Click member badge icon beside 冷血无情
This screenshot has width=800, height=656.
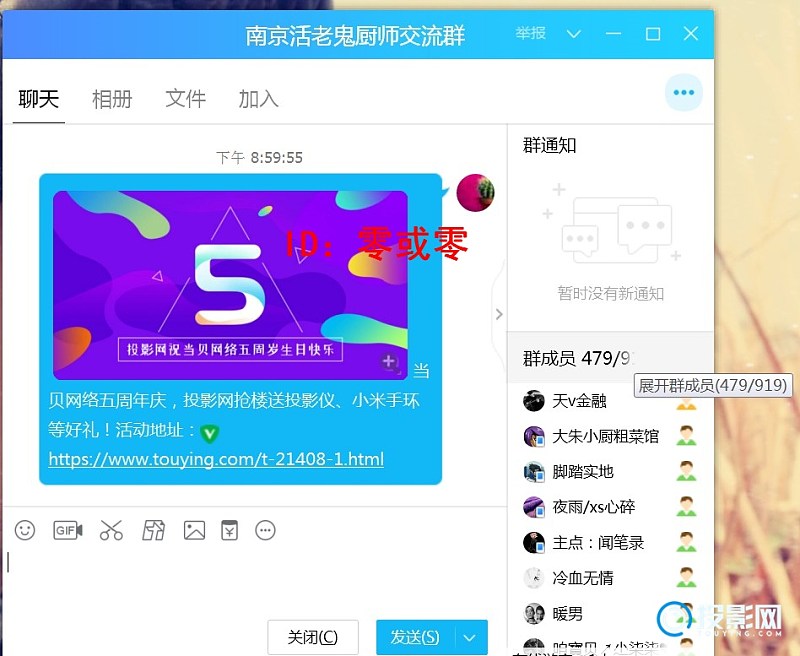[x=686, y=577]
